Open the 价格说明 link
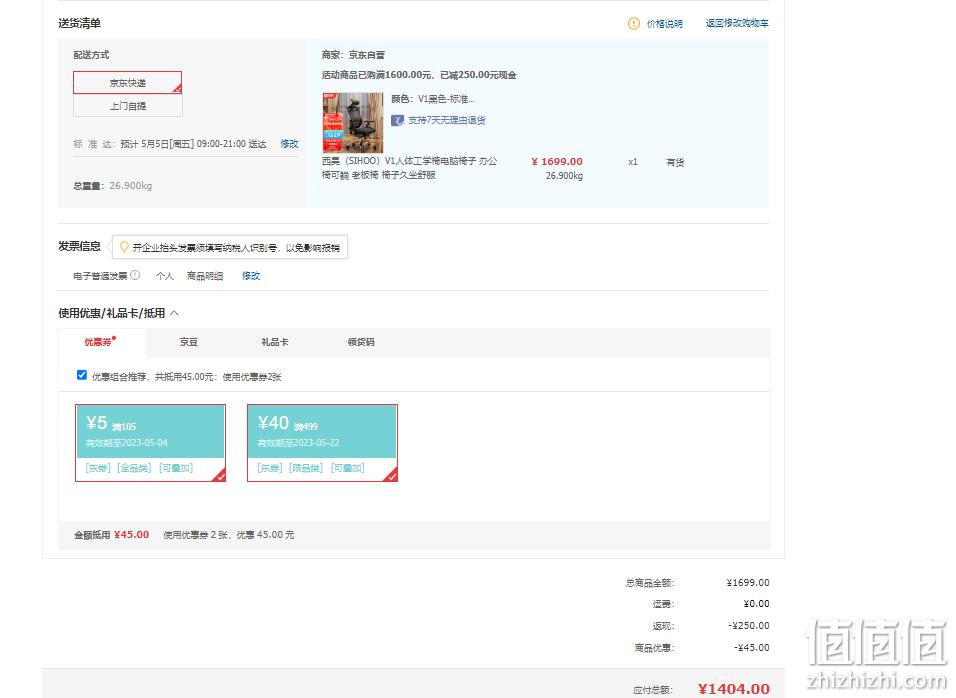This screenshot has height=698, width=956. click(x=665, y=24)
